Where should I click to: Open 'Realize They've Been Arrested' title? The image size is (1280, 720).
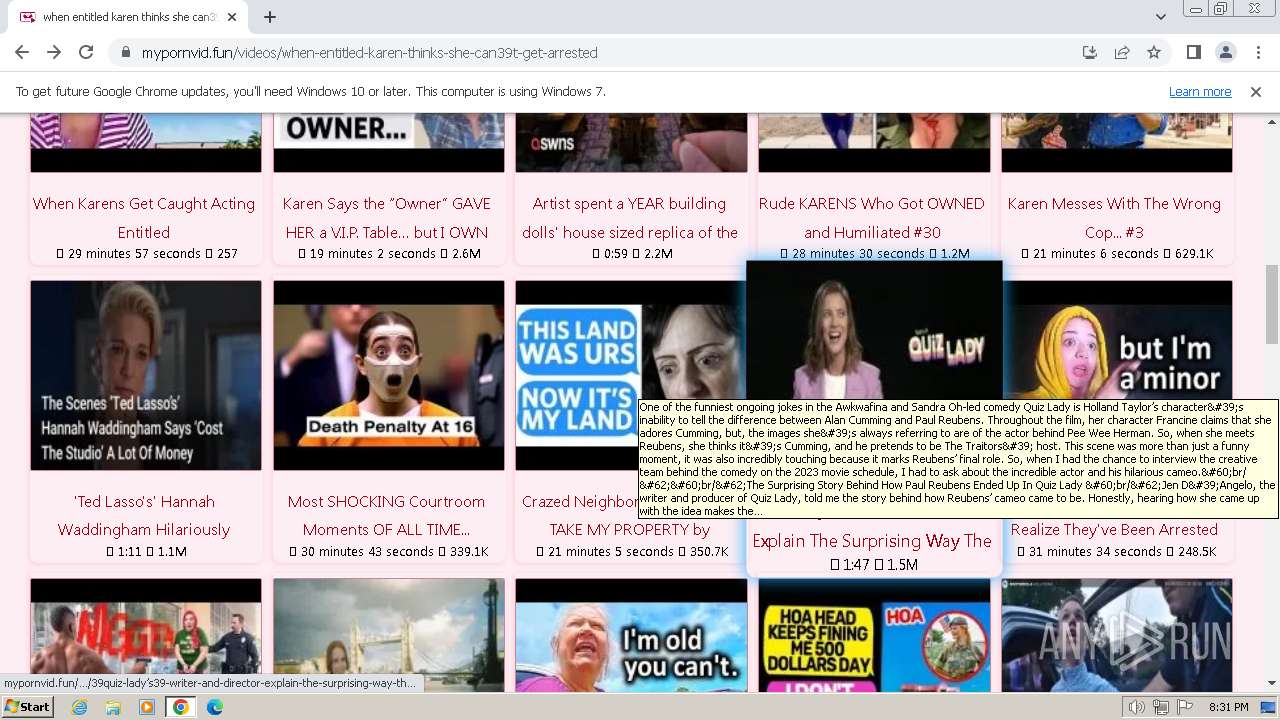point(1114,529)
